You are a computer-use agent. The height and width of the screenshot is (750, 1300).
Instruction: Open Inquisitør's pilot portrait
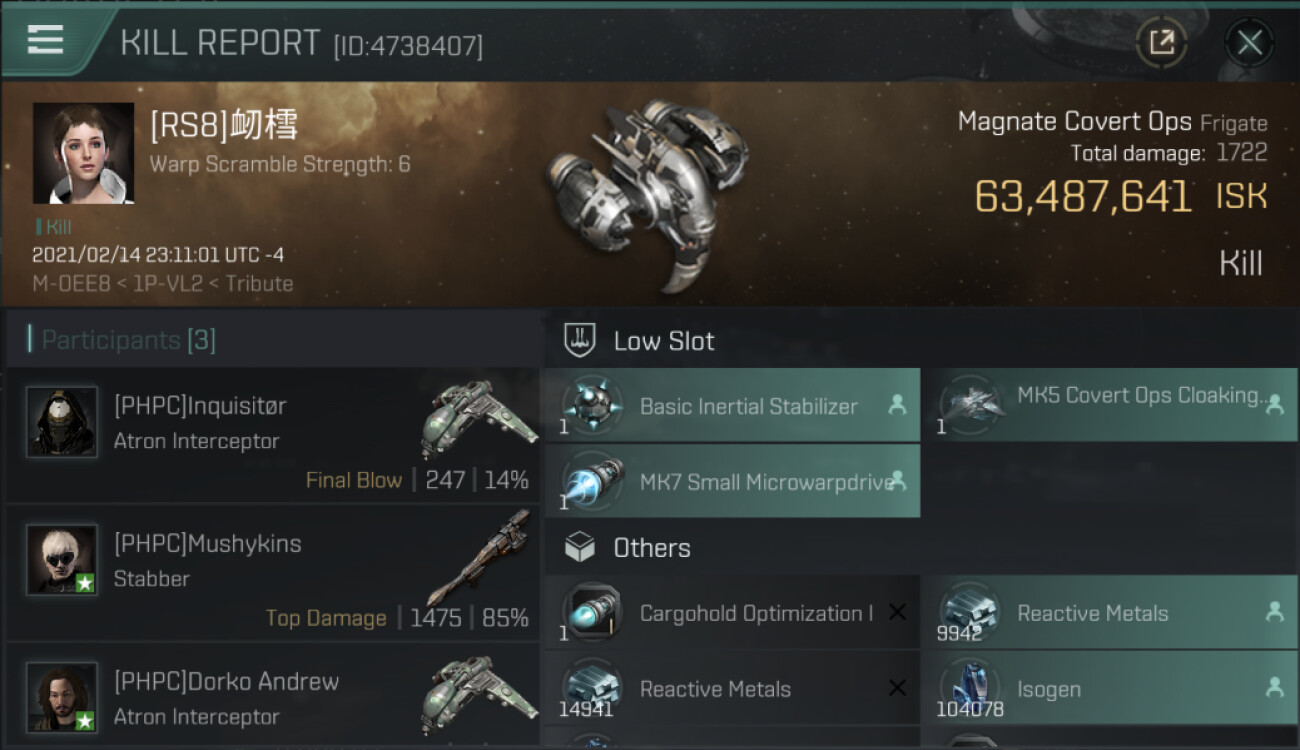[62, 422]
